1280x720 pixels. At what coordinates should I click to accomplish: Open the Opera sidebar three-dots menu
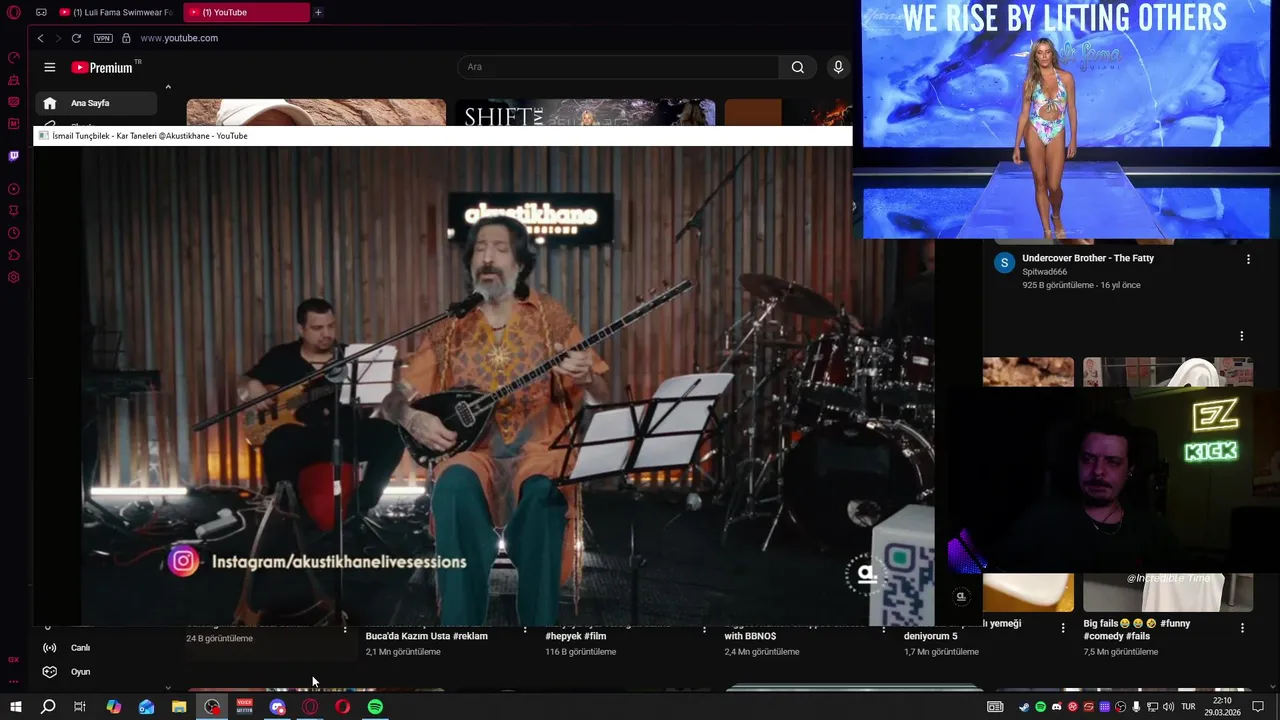[14, 682]
